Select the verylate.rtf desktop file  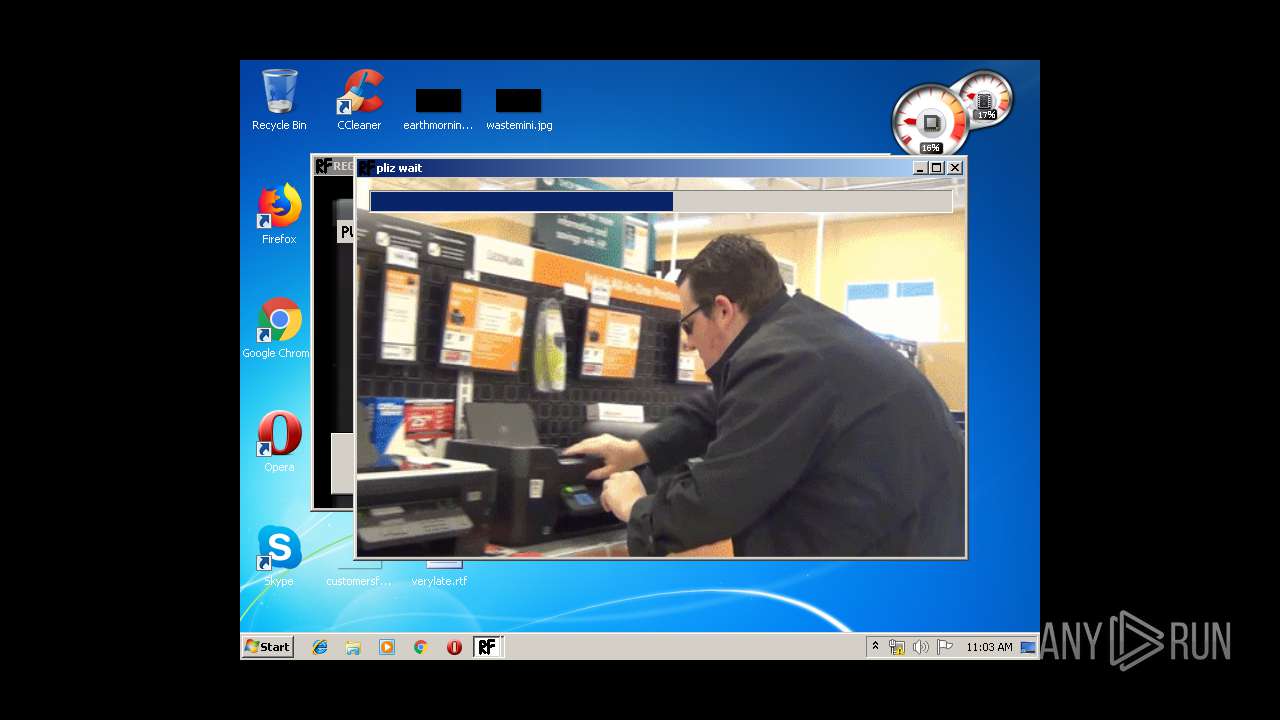pos(439,573)
